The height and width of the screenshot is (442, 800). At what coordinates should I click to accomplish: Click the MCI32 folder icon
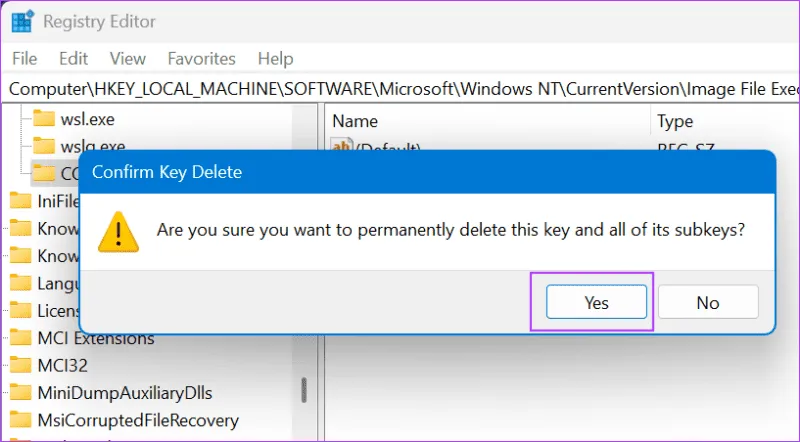20,365
